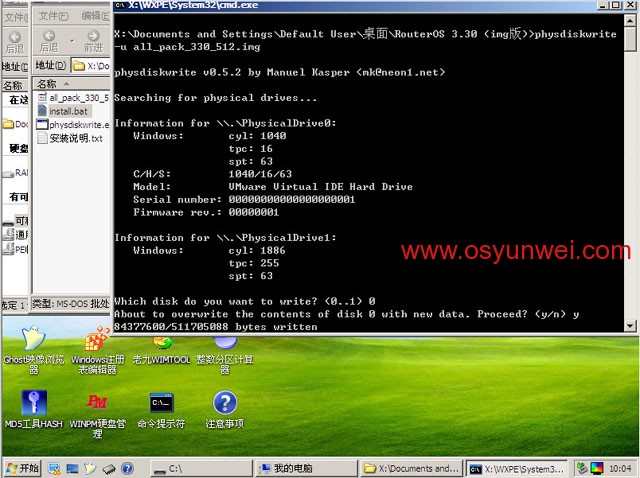Launch the MD5 HASH tool icon
Image resolution: width=640 pixels, height=478 pixels.
34,409
